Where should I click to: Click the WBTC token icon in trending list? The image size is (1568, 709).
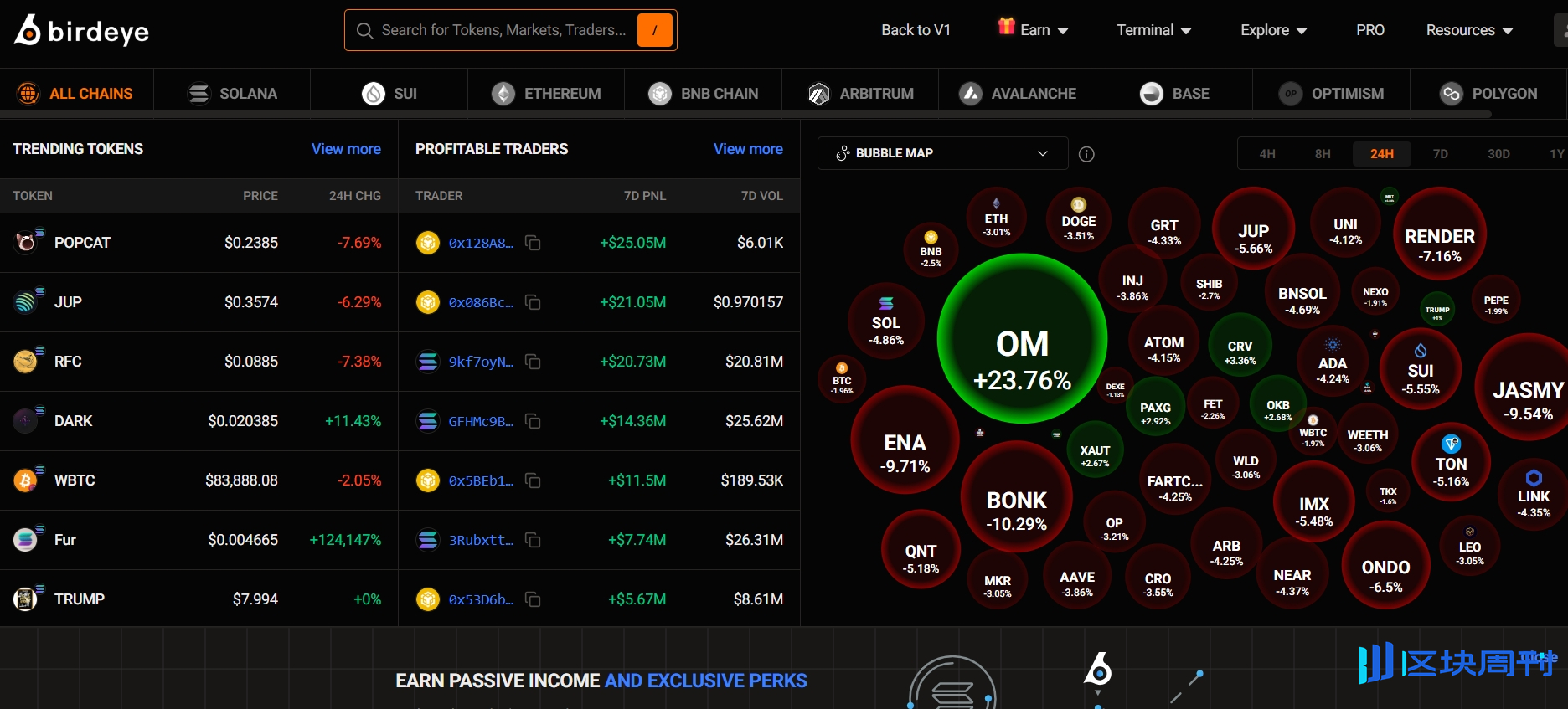click(x=26, y=480)
